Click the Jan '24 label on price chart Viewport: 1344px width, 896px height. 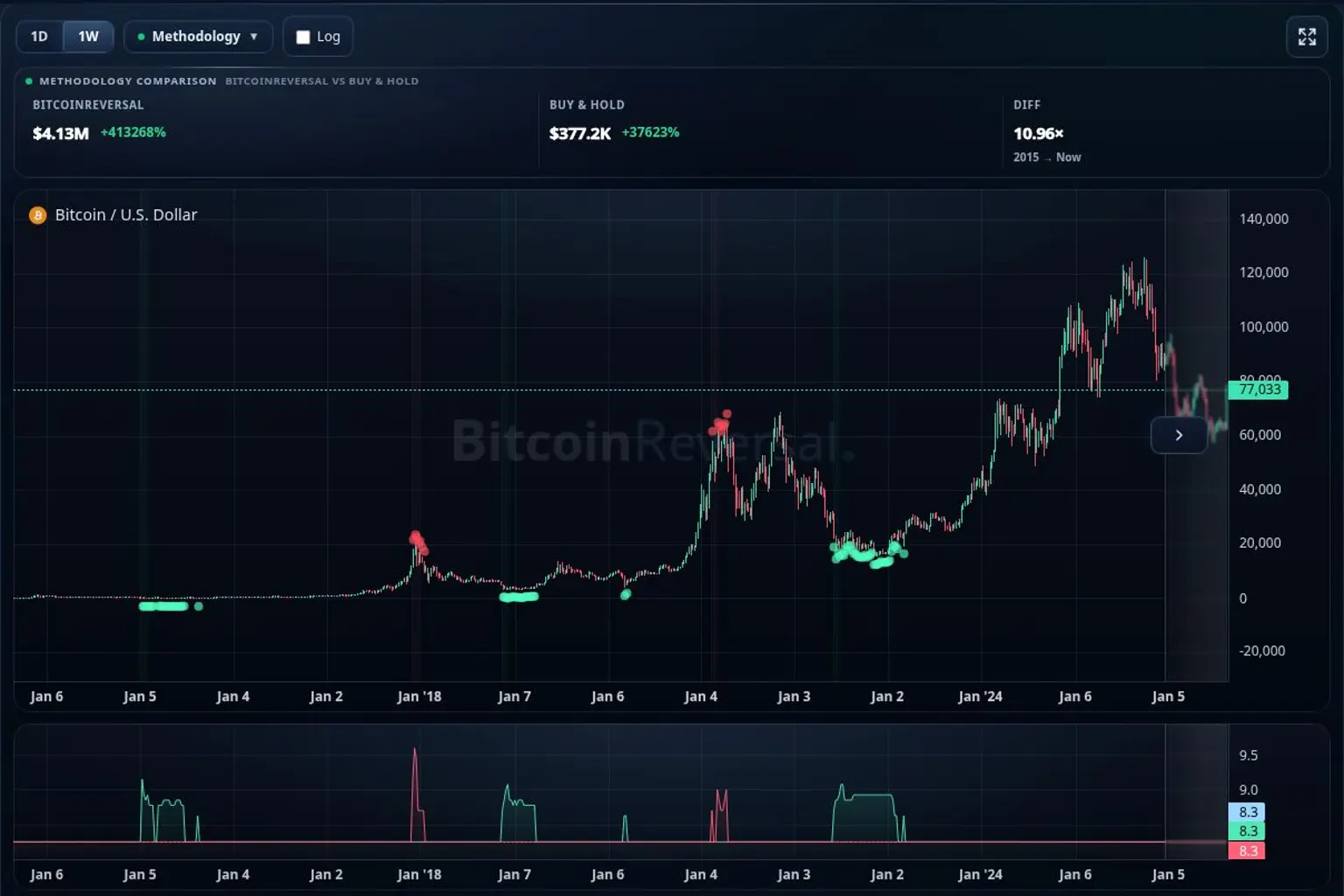coord(980,696)
